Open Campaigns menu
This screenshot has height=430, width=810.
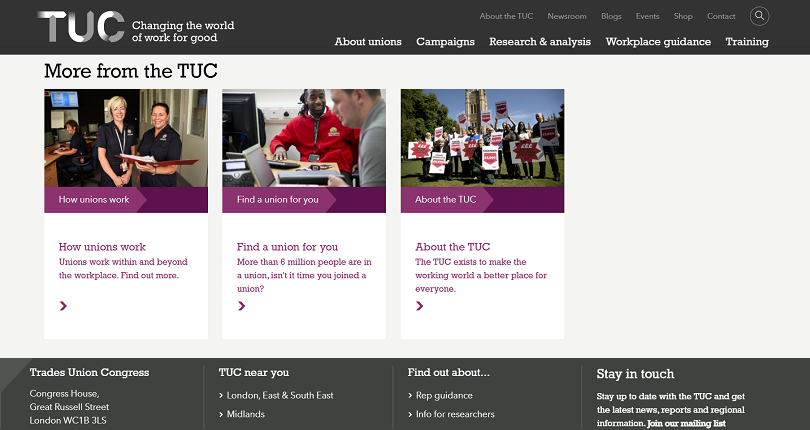click(445, 42)
